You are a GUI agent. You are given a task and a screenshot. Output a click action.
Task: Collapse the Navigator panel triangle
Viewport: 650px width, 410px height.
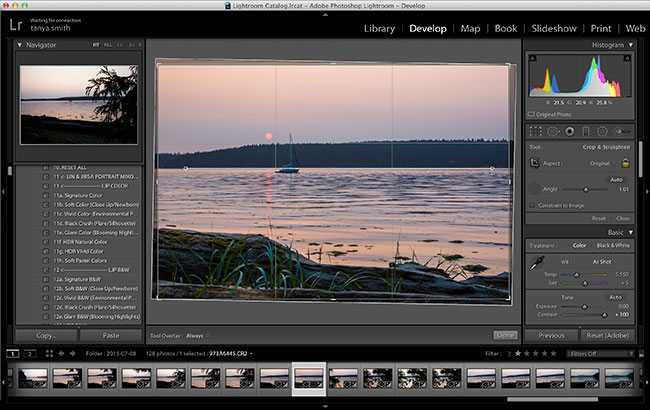(x=19, y=45)
